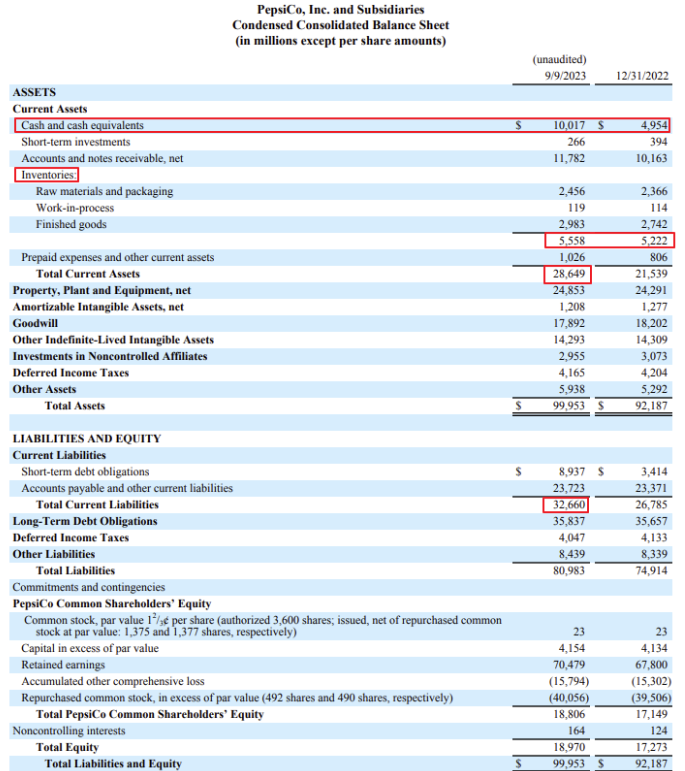The height and width of the screenshot is (771, 685).
Task: Click 'Accounts and notes receivable, net' label
Action: point(102,158)
